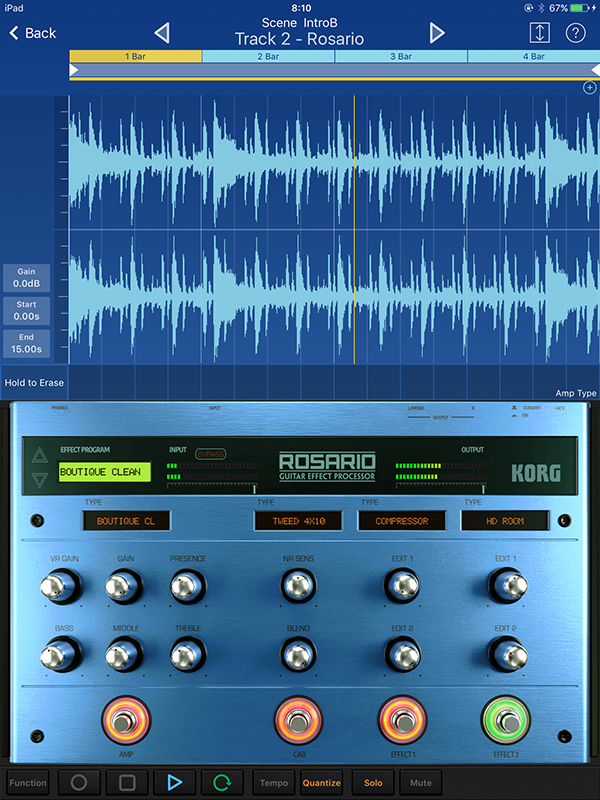Stop playback with the square button

[127, 783]
